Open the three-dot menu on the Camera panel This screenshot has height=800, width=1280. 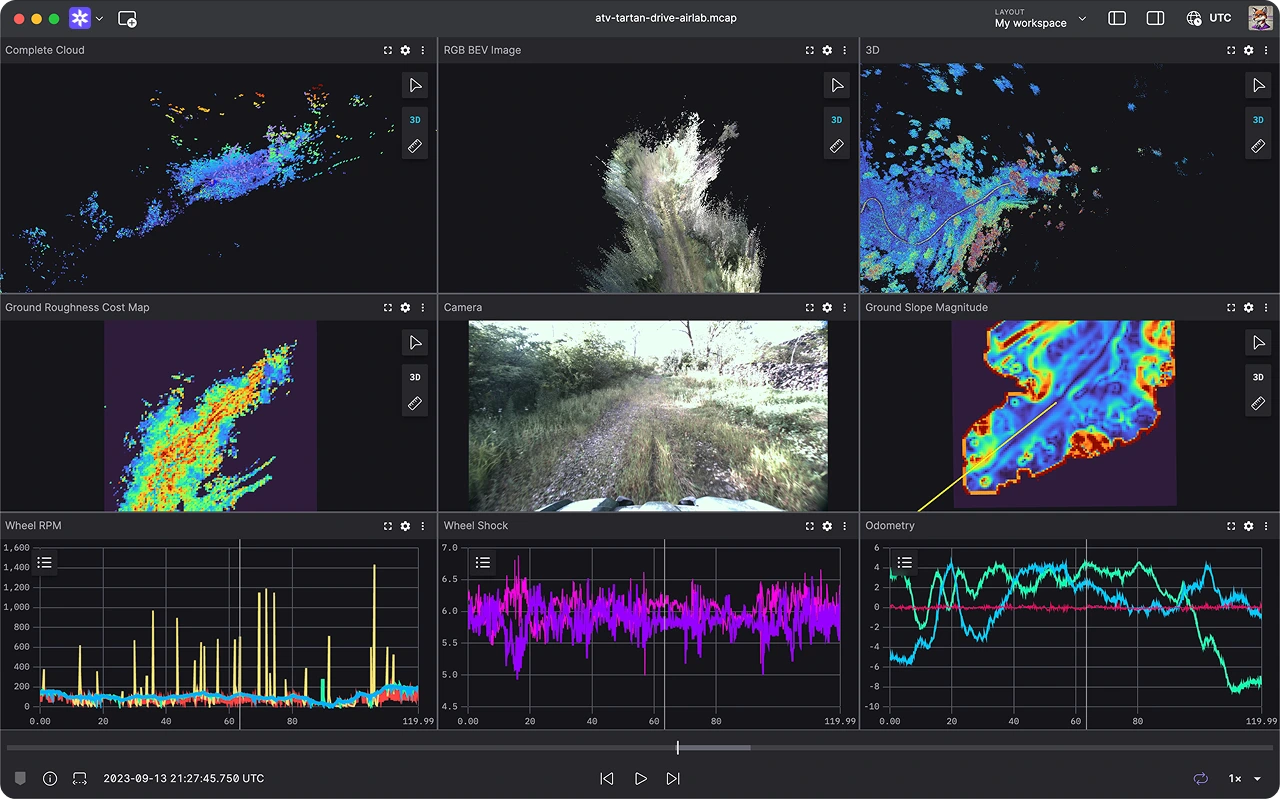coord(844,307)
